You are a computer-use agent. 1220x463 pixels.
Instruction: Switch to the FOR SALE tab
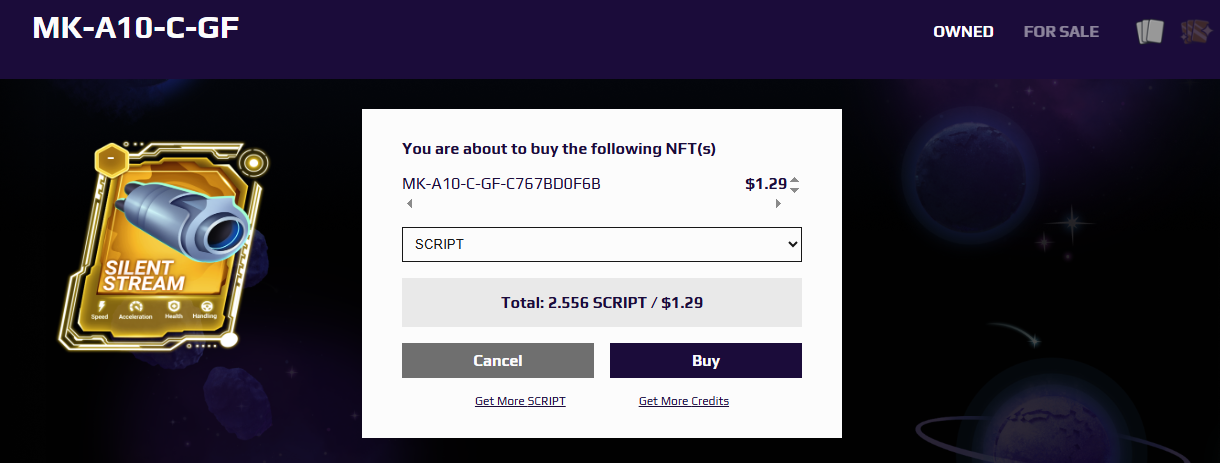point(1061,32)
